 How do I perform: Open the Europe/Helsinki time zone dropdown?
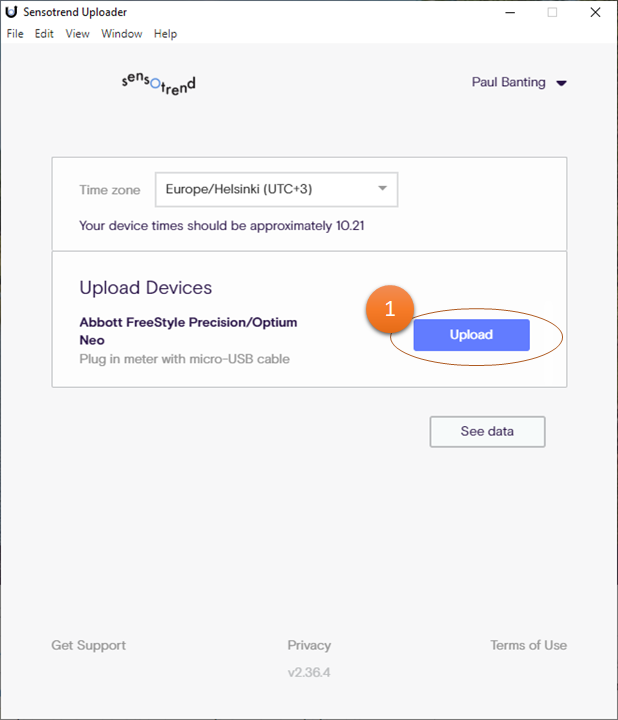276,189
